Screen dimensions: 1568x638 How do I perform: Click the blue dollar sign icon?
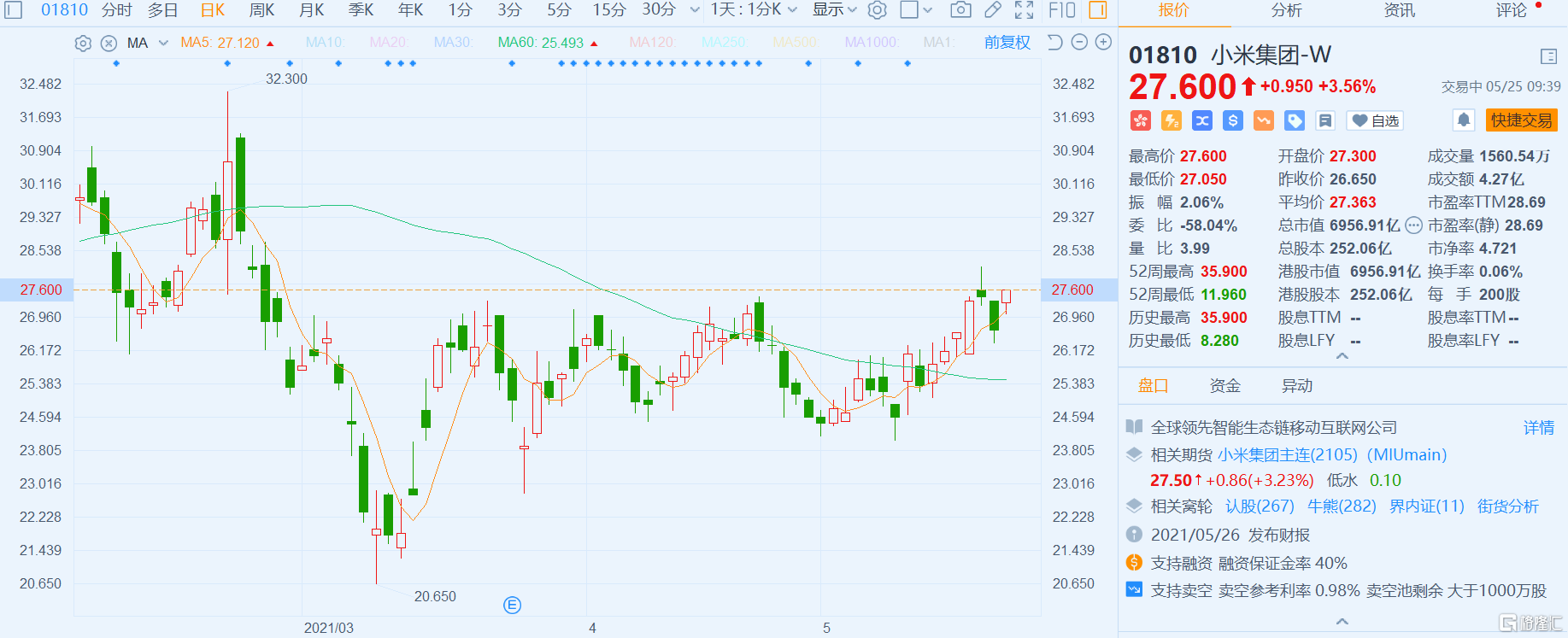[x=1233, y=120]
